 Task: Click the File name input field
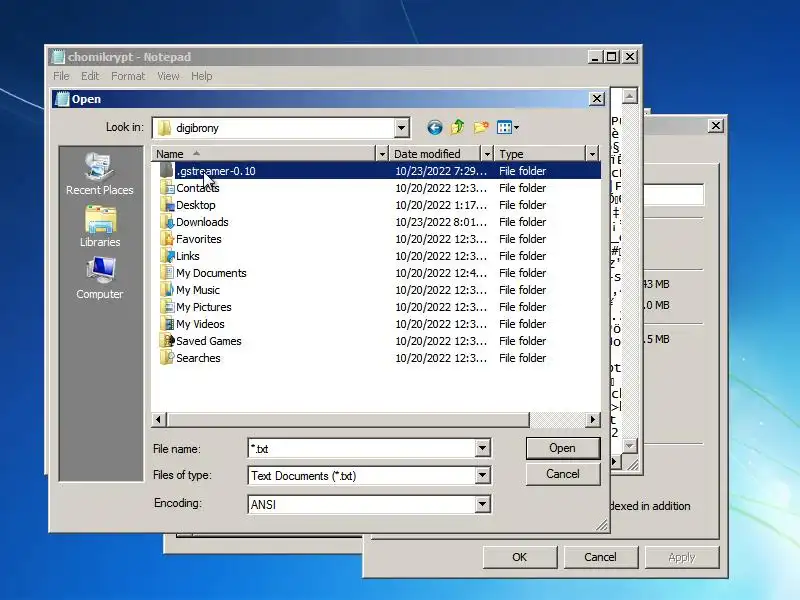click(x=362, y=448)
